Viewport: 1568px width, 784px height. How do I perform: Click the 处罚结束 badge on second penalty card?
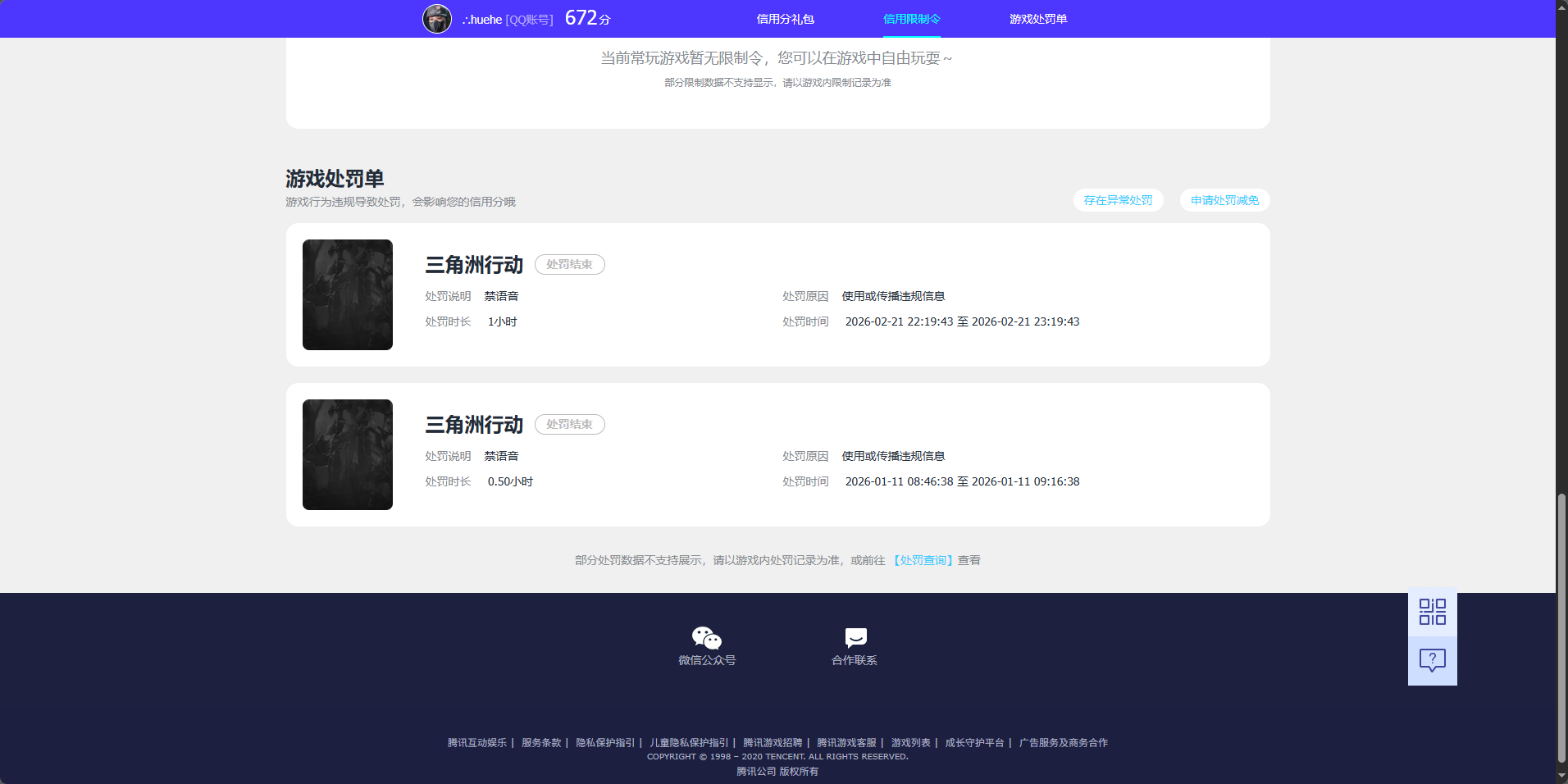pyautogui.click(x=569, y=424)
